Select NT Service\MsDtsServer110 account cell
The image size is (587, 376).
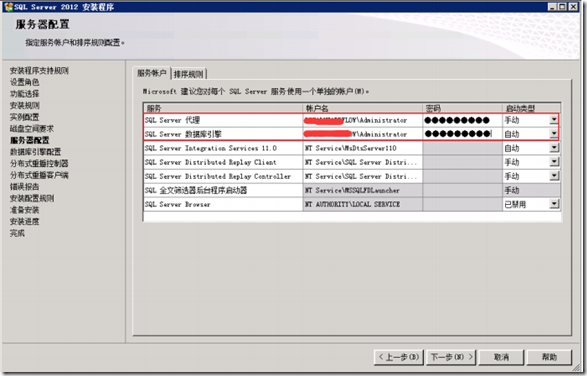pyautogui.click(x=363, y=148)
